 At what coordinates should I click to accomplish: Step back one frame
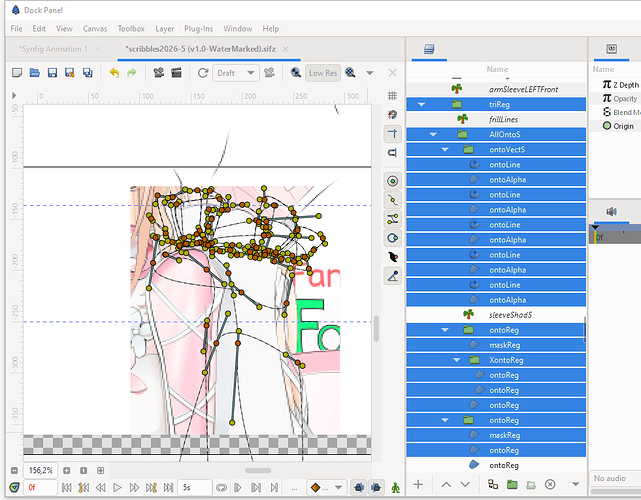101,487
